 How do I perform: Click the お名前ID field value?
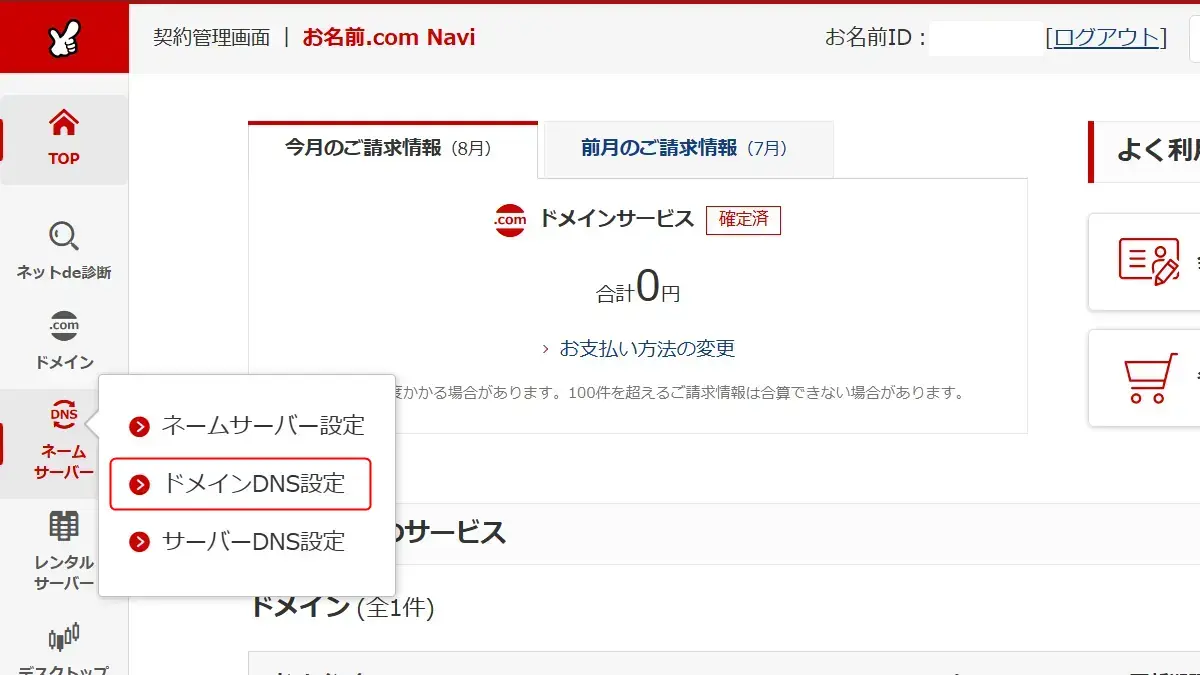point(986,39)
